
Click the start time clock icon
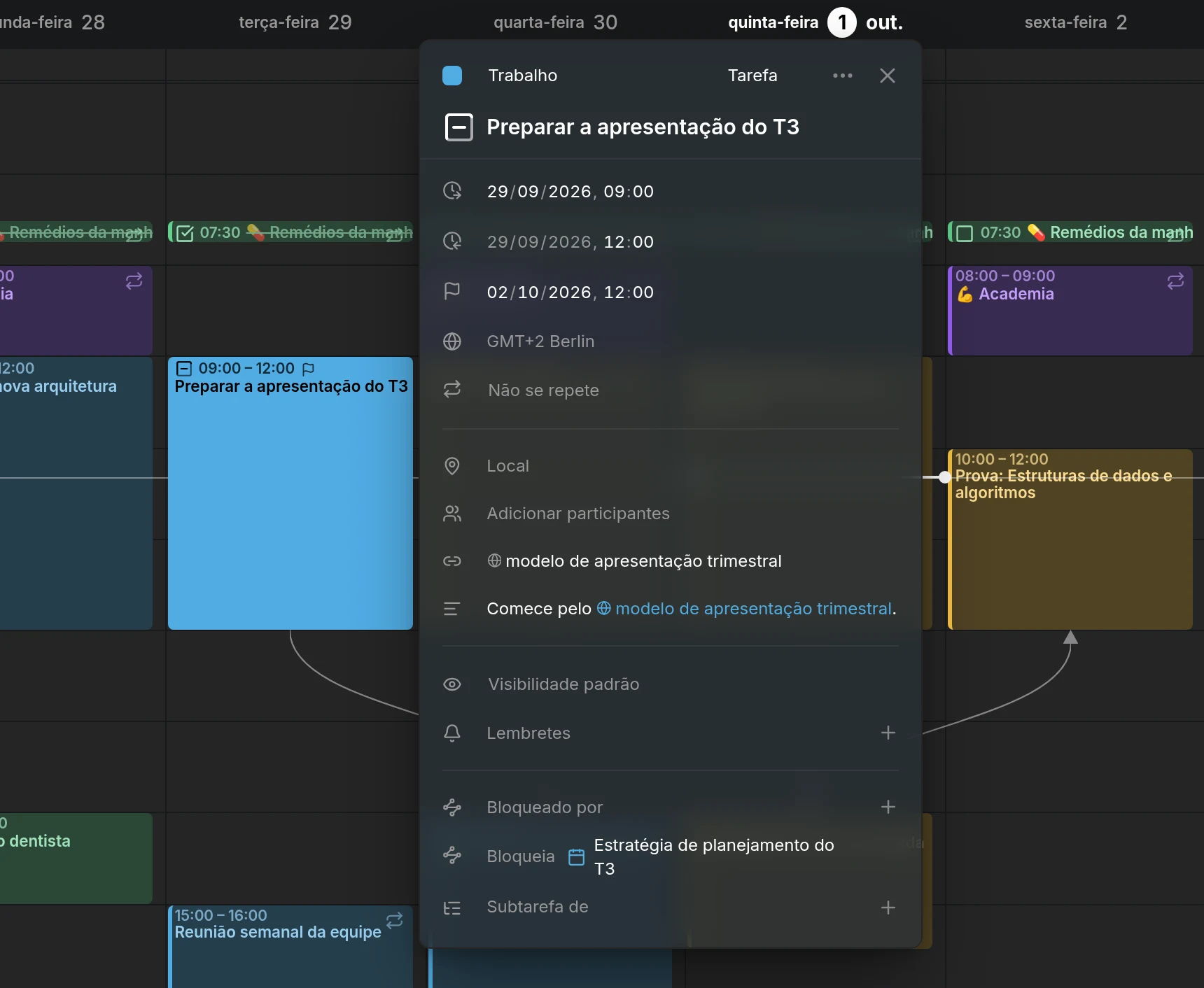point(452,190)
